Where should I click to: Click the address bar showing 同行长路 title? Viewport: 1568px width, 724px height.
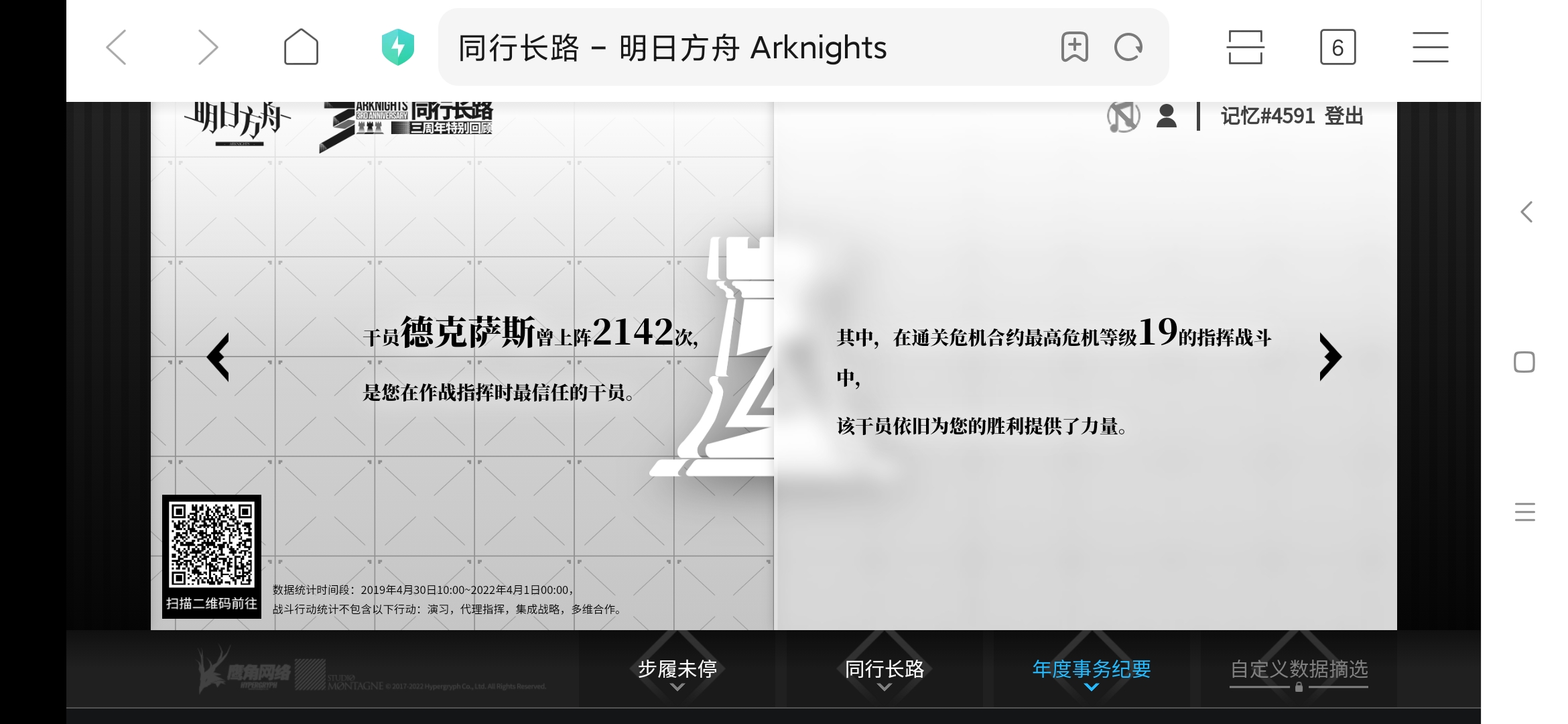point(803,47)
